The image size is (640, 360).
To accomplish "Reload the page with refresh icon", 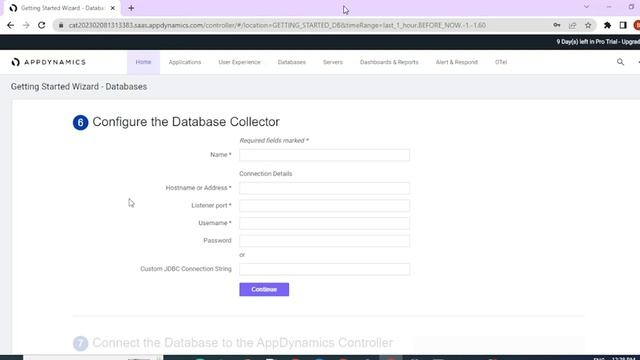I will click(42, 25).
